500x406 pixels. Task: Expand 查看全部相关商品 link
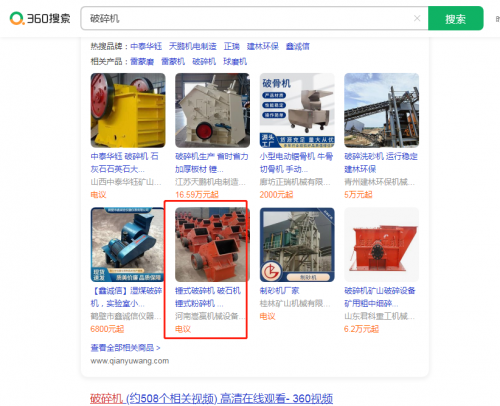[x=125, y=348]
